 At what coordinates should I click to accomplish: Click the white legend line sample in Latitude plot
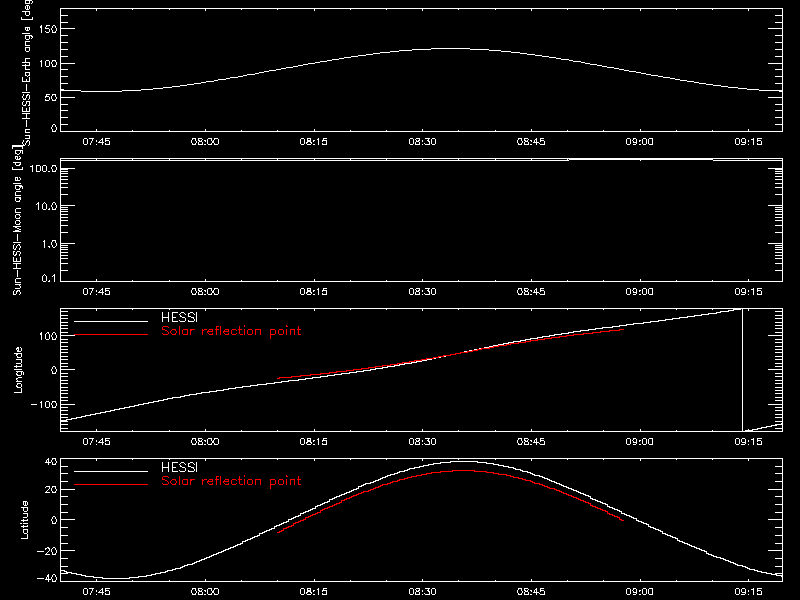[x=111, y=471]
